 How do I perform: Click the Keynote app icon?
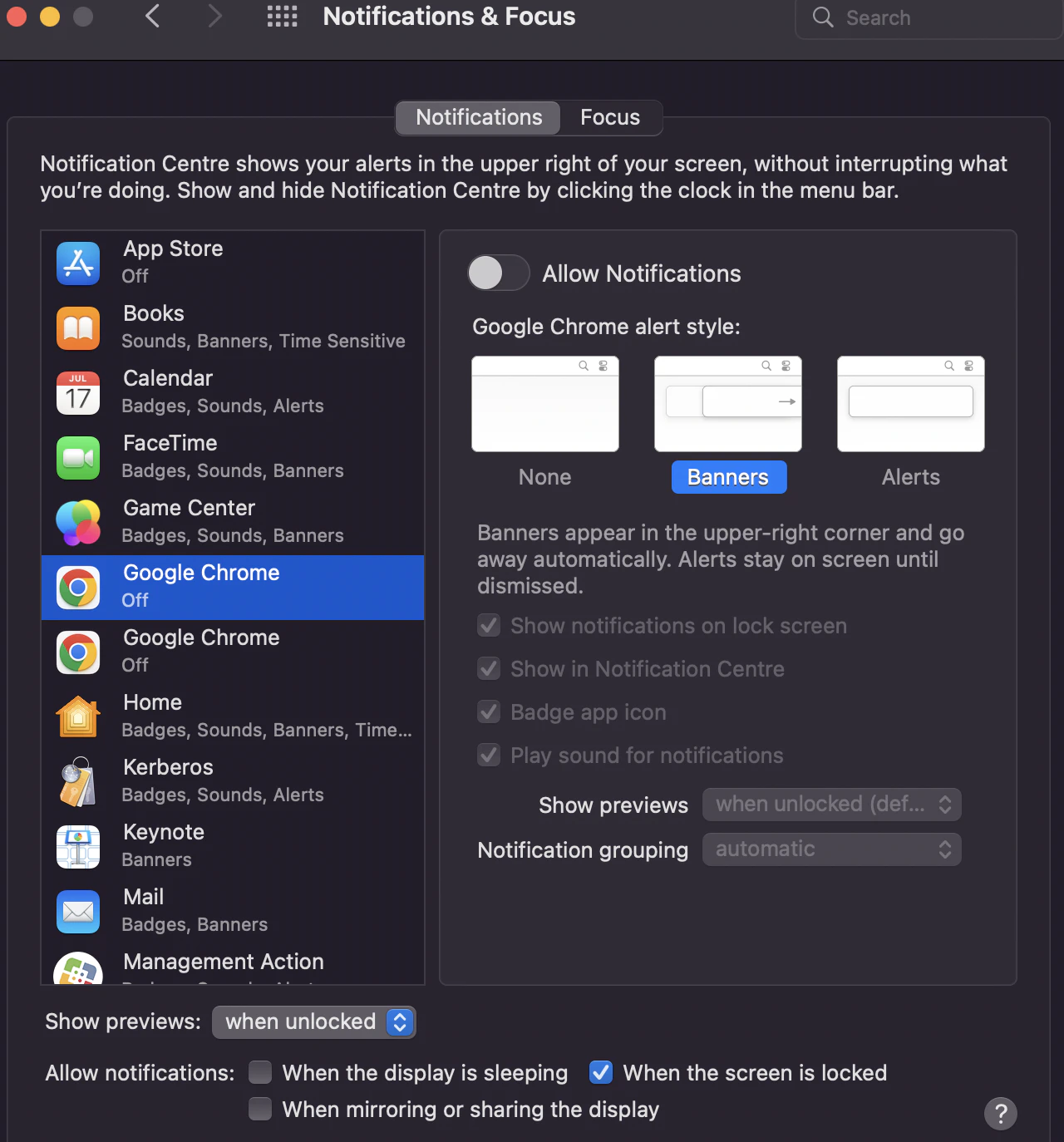(78, 846)
